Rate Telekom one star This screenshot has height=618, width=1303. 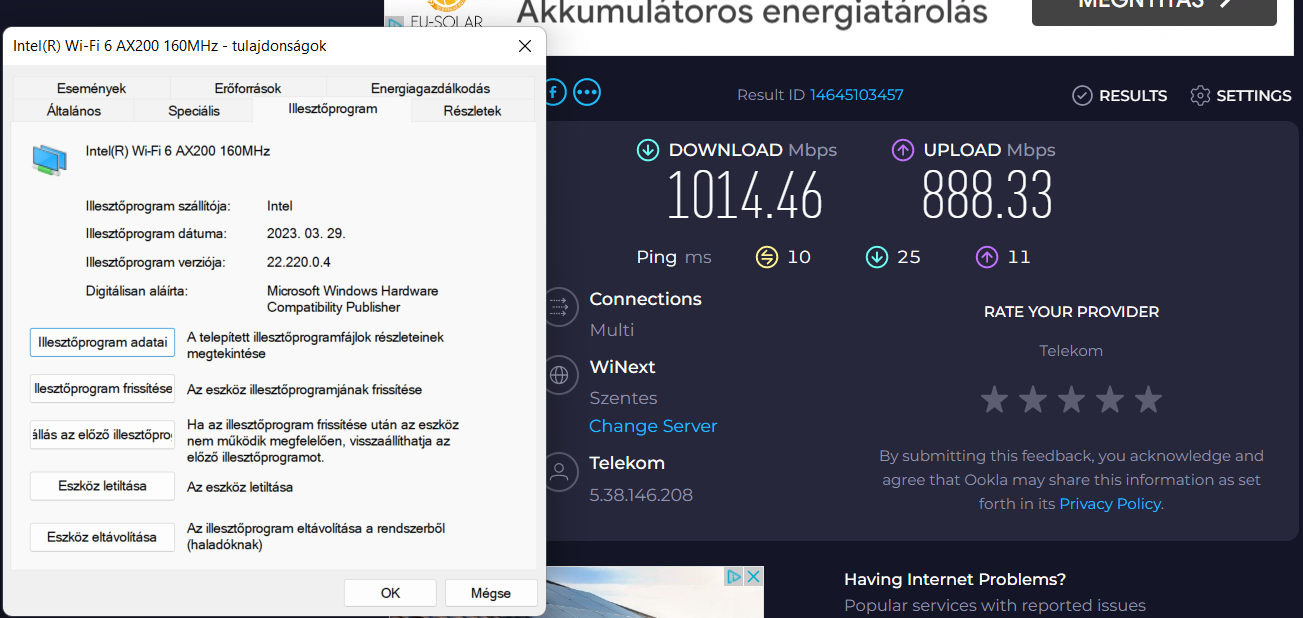pyautogui.click(x=994, y=400)
